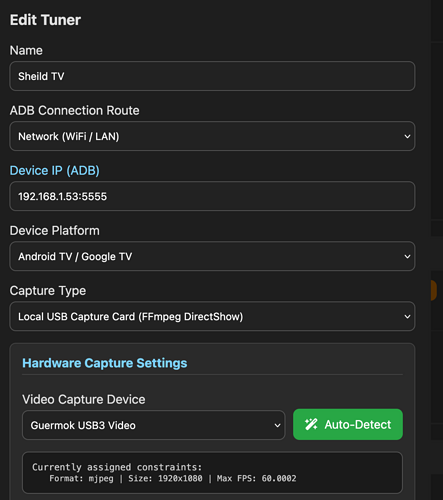
Task: Click the Name label above the first field
Action: 26,50
